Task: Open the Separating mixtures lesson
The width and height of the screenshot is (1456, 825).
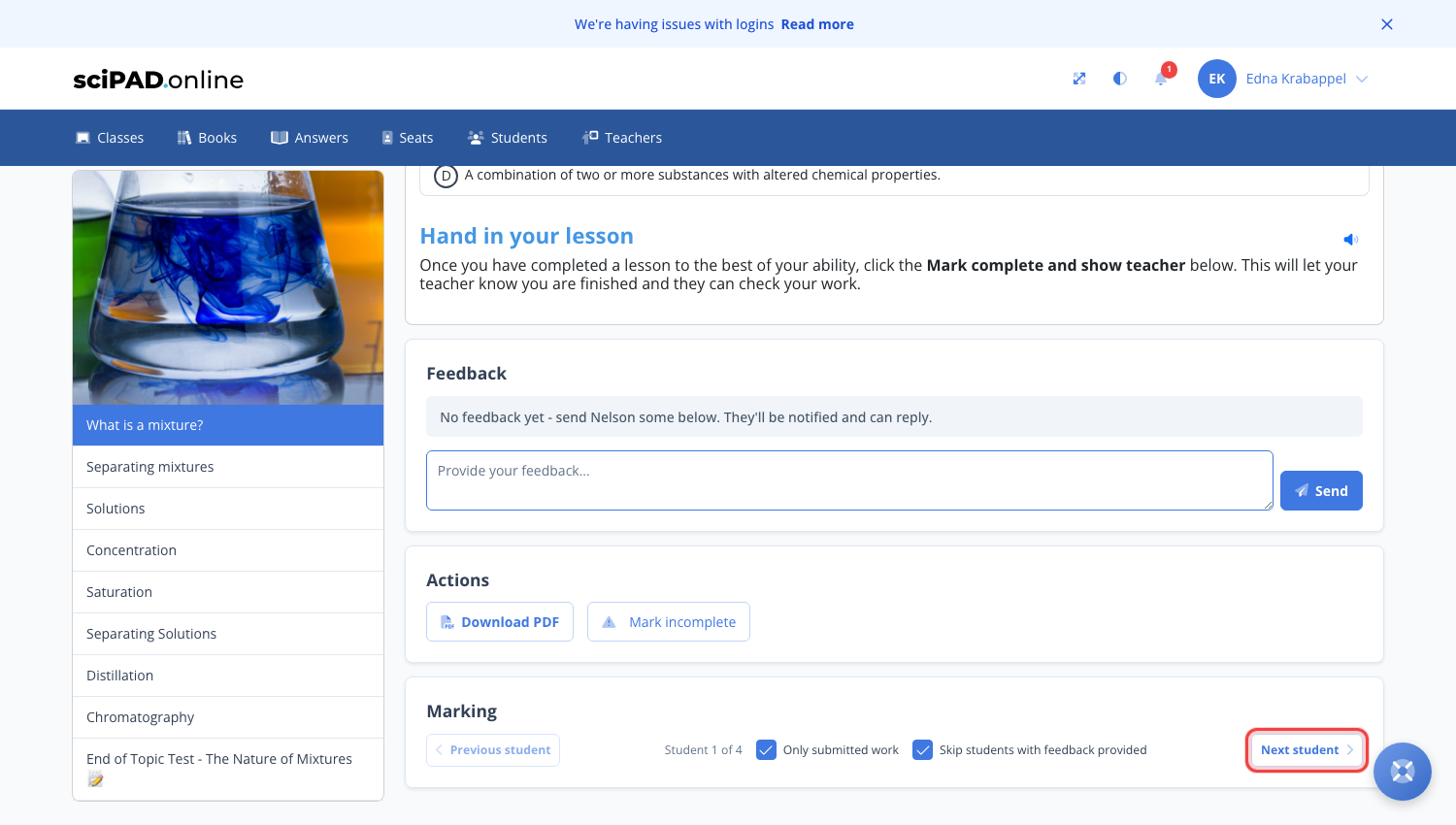Action: click(228, 467)
